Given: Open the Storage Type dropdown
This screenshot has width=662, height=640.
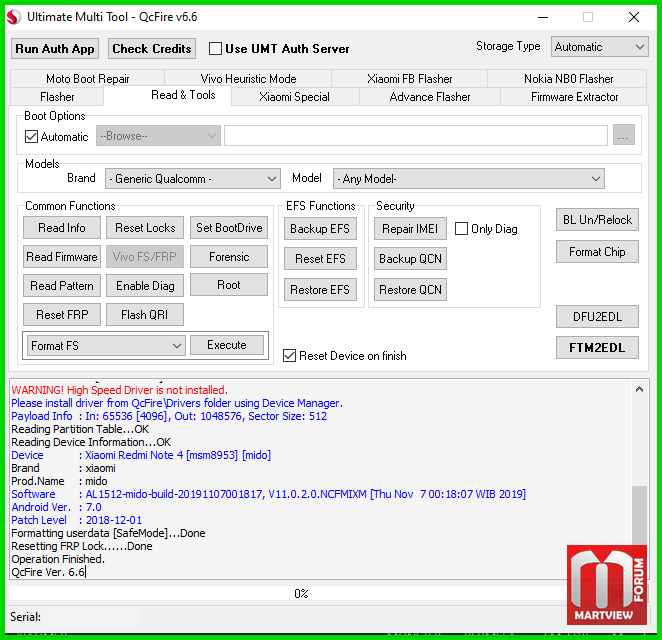Looking at the screenshot, I should pos(600,46).
